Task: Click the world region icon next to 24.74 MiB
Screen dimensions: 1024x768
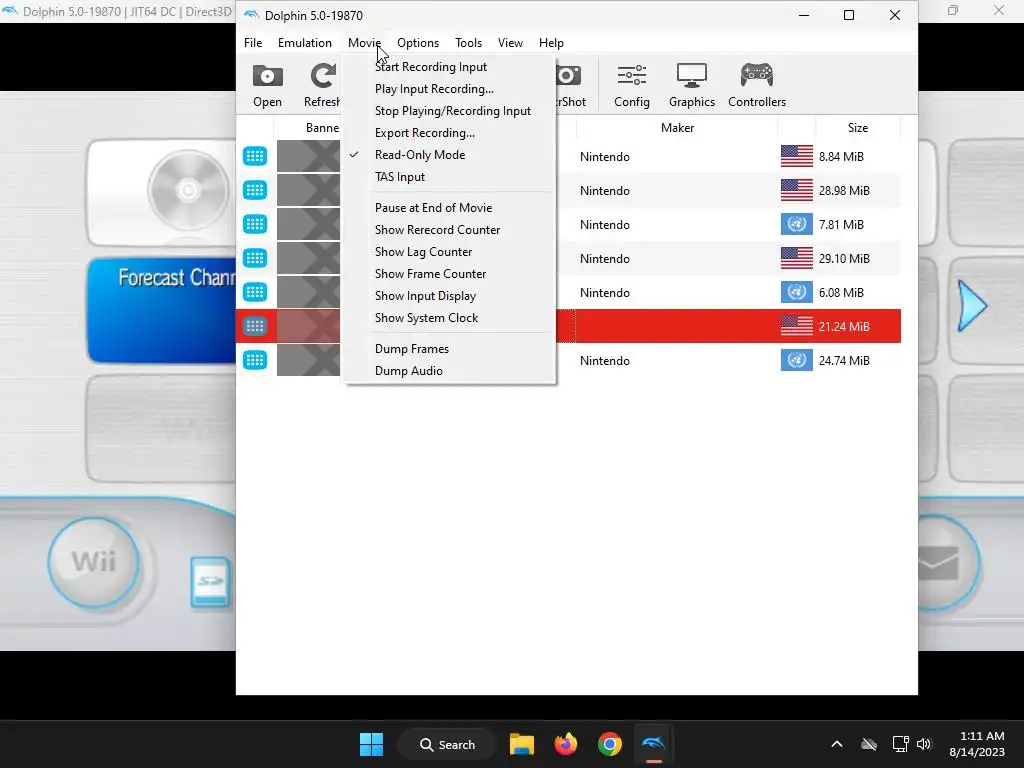Action: pyautogui.click(x=797, y=360)
